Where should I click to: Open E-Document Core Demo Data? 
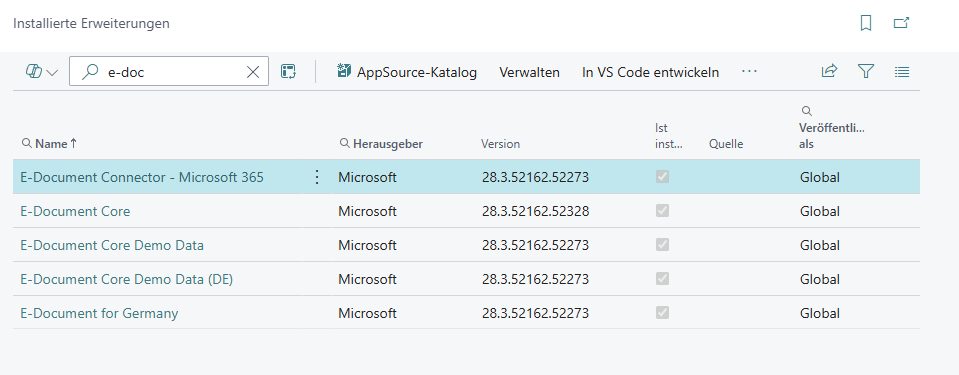[x=112, y=245]
